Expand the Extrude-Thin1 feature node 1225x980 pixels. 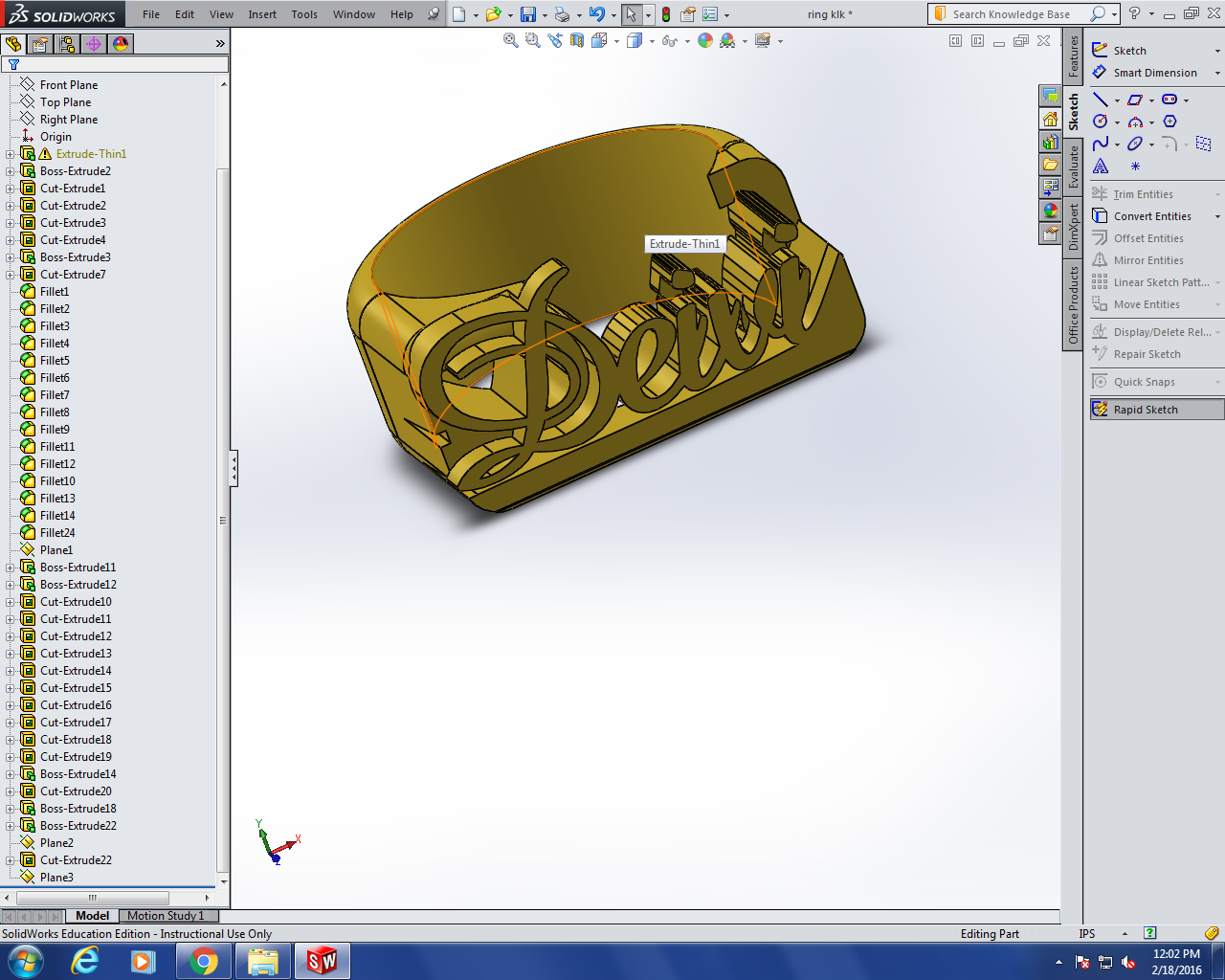coord(11,154)
